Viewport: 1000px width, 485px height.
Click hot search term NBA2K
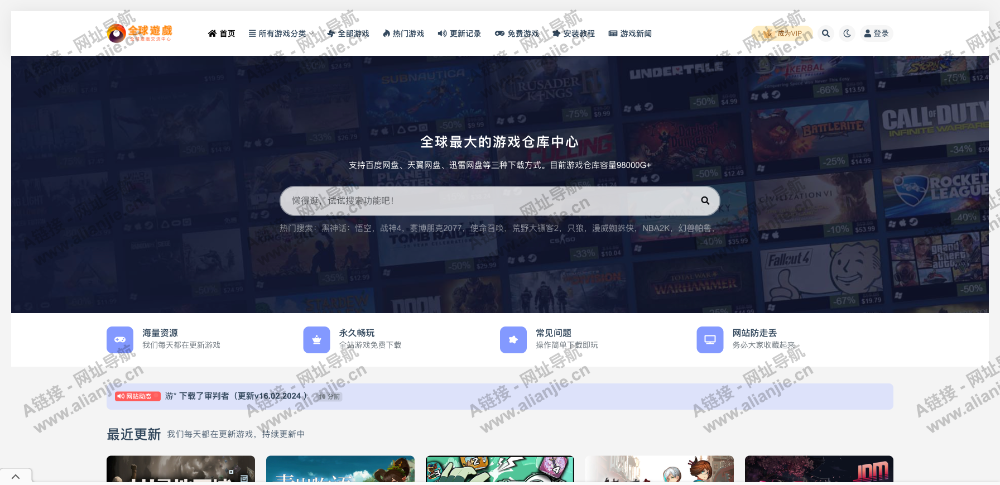pyautogui.click(x=658, y=228)
